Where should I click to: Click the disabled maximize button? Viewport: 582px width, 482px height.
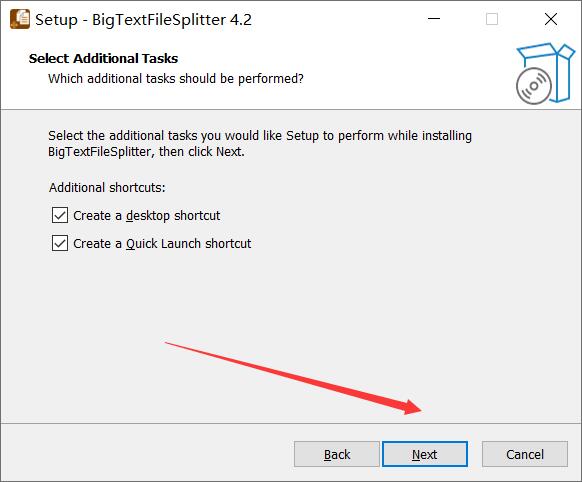pyautogui.click(x=492, y=19)
